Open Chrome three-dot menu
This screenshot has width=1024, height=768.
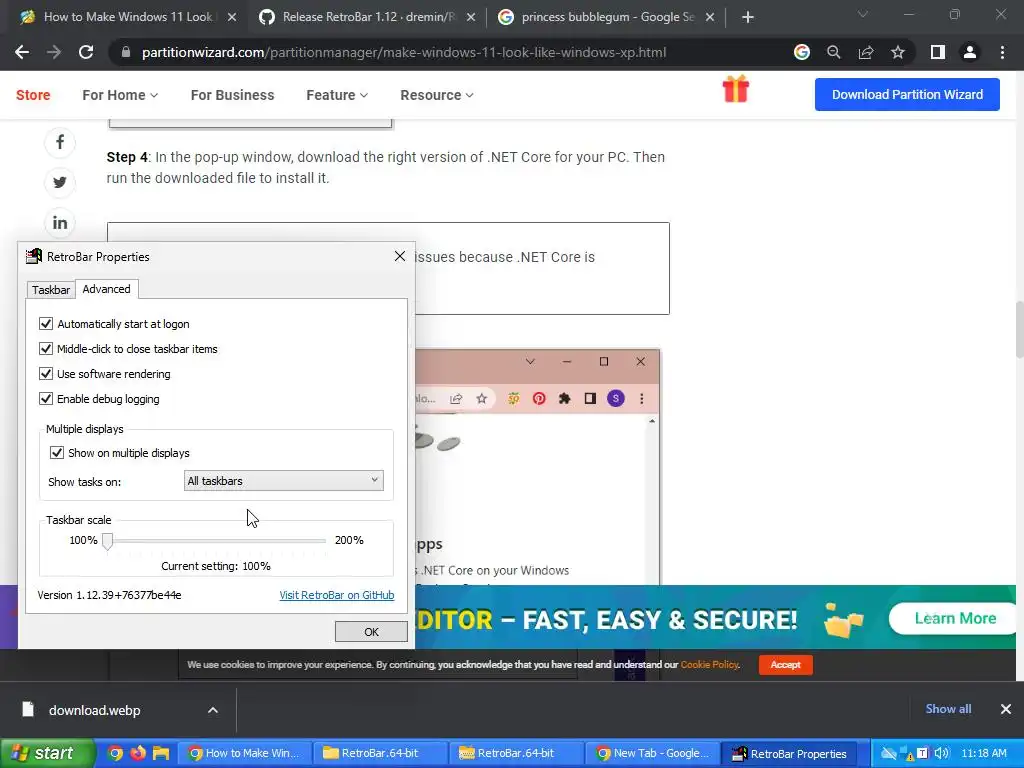(1002, 52)
